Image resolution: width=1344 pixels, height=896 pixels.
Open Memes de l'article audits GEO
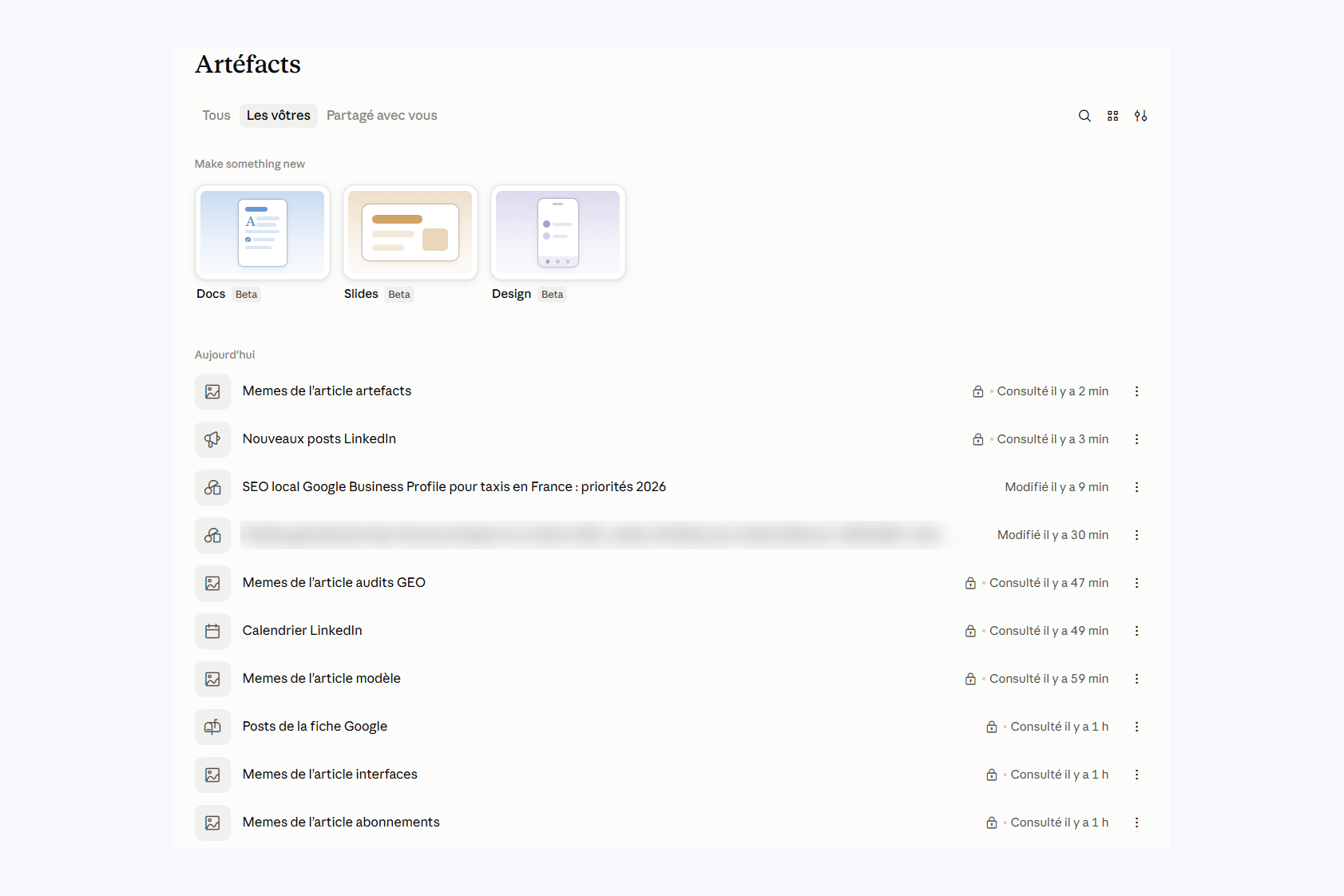click(x=334, y=583)
